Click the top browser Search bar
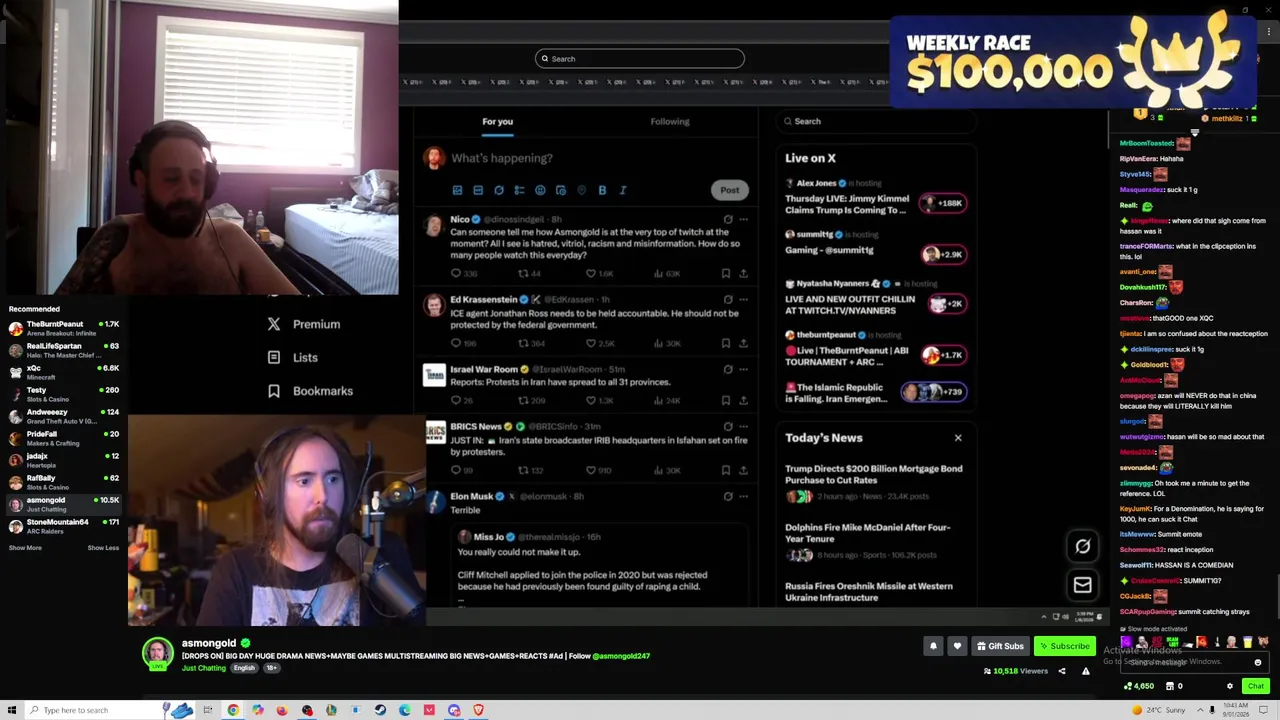This screenshot has height=720, width=1280. tap(640, 59)
